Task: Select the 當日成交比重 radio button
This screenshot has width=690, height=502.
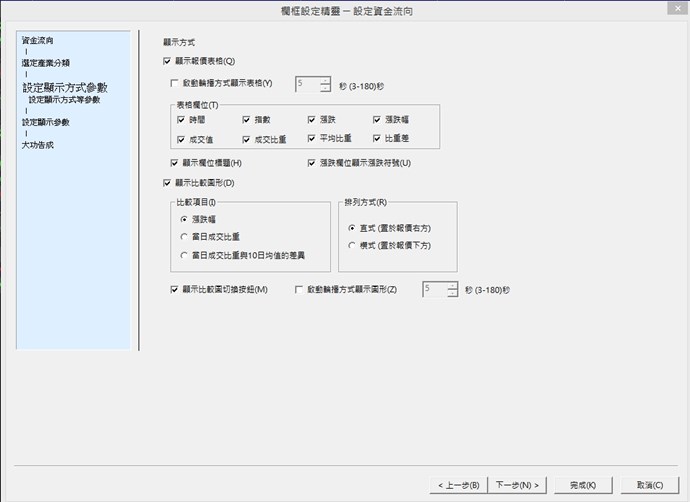Action: click(x=181, y=237)
